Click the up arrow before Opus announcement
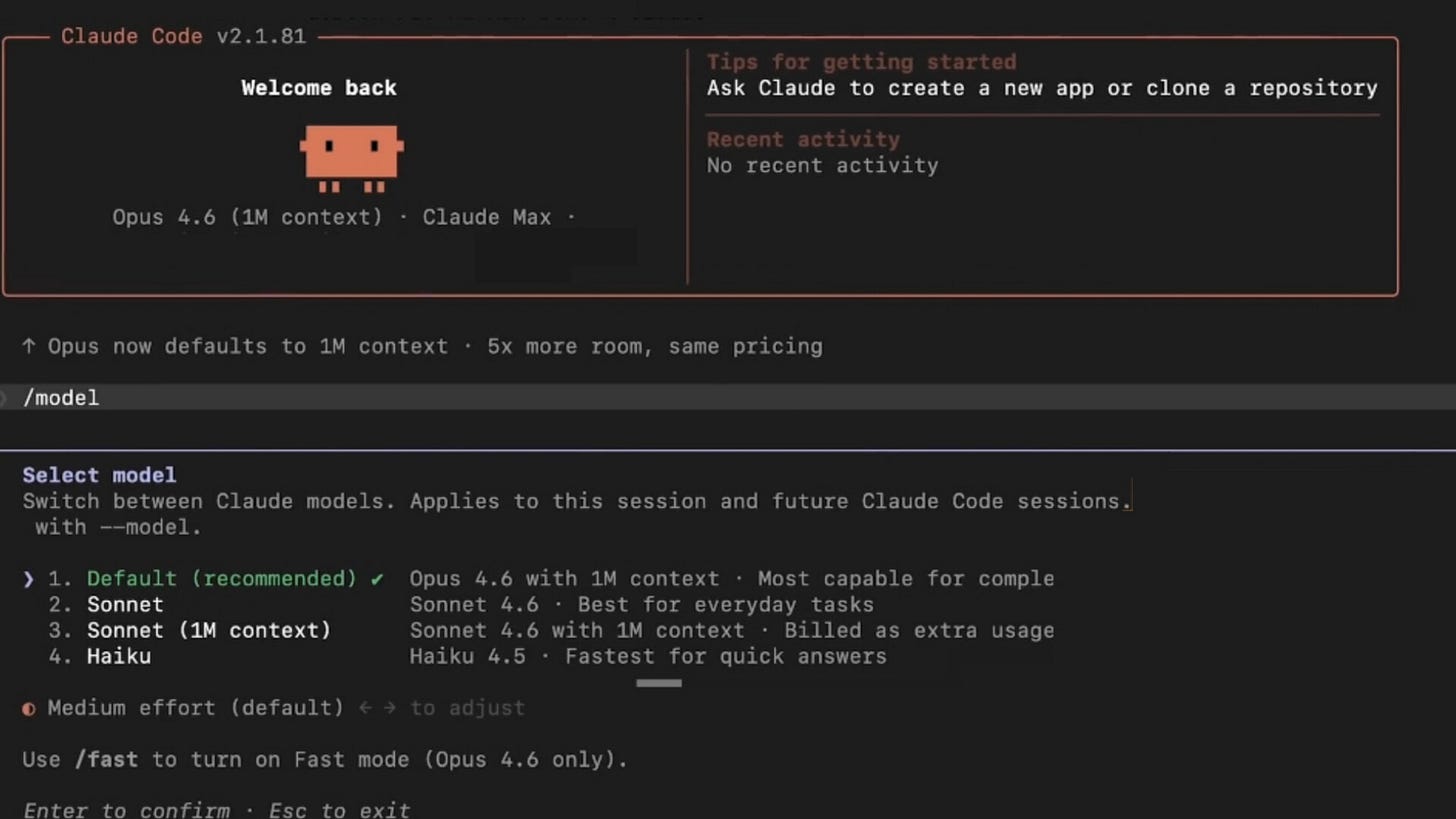This screenshot has width=1456, height=819. (29, 346)
